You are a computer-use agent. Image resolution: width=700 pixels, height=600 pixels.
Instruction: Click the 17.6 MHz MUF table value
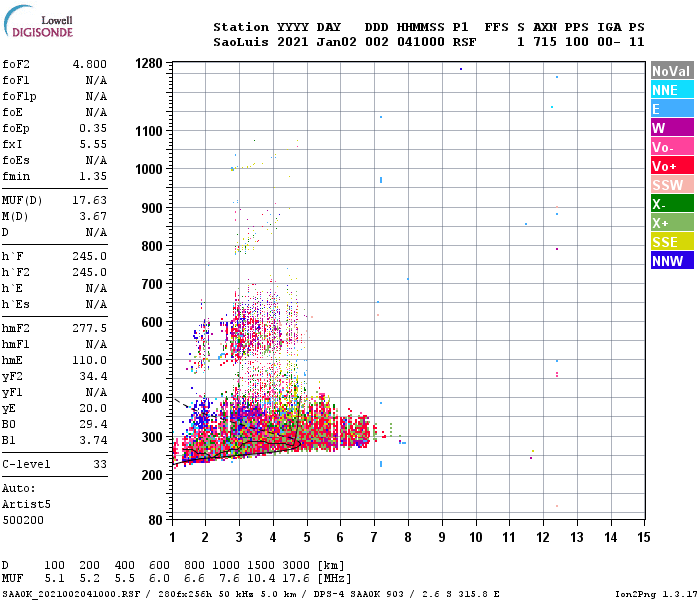click(296, 579)
